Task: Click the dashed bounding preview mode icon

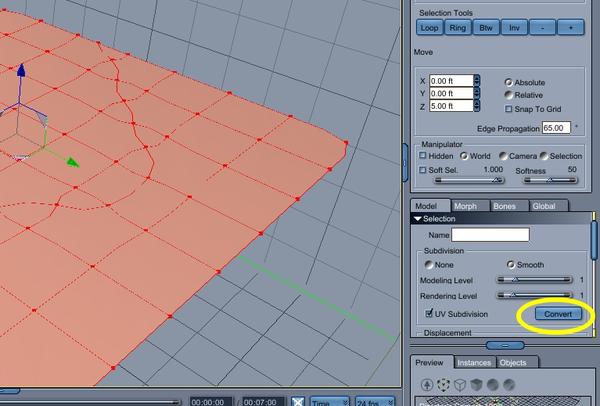Action: click(443, 385)
